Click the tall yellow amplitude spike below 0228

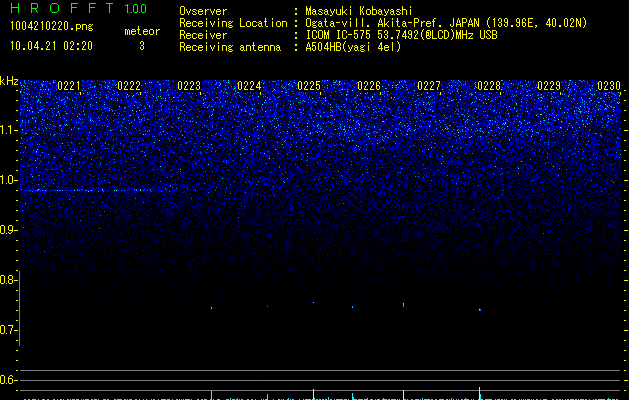[x=480, y=393]
